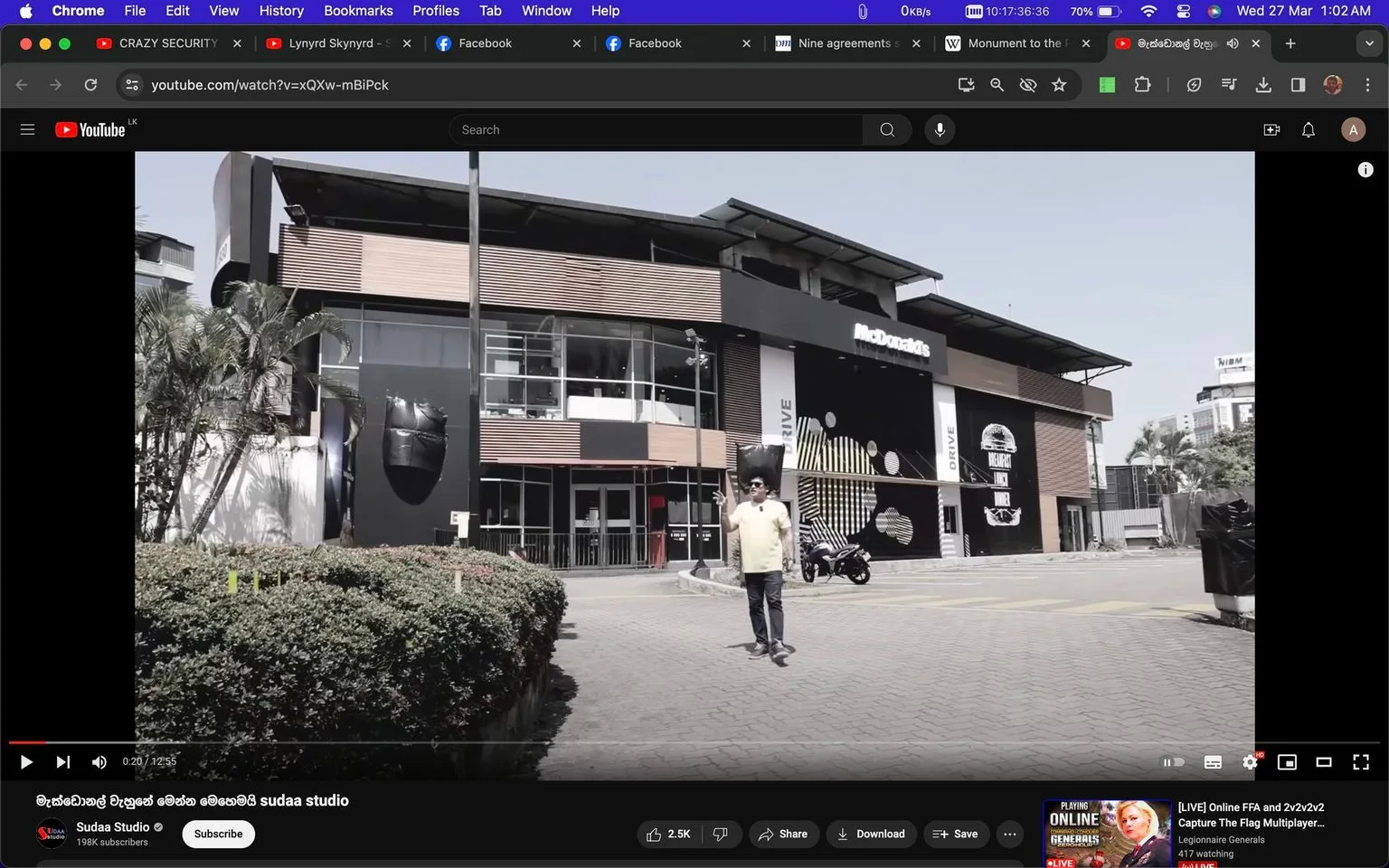The height and width of the screenshot is (868, 1389).
Task: Dislike the video with the thumbs-down button
Action: pos(721,834)
